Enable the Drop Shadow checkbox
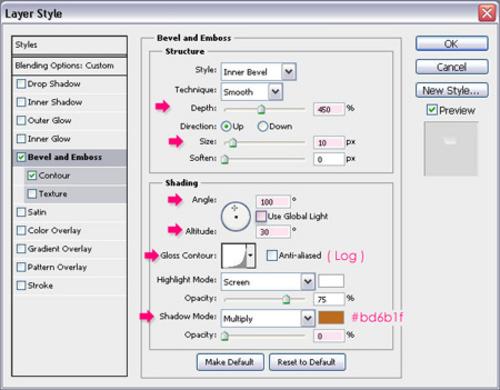This screenshot has width=500, height=390. point(21,84)
